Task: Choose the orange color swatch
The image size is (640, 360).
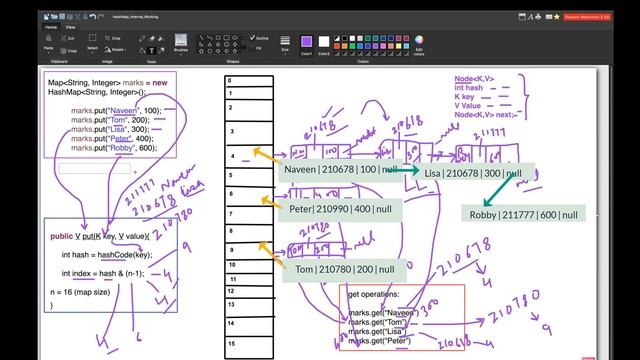Action: coord(344,46)
